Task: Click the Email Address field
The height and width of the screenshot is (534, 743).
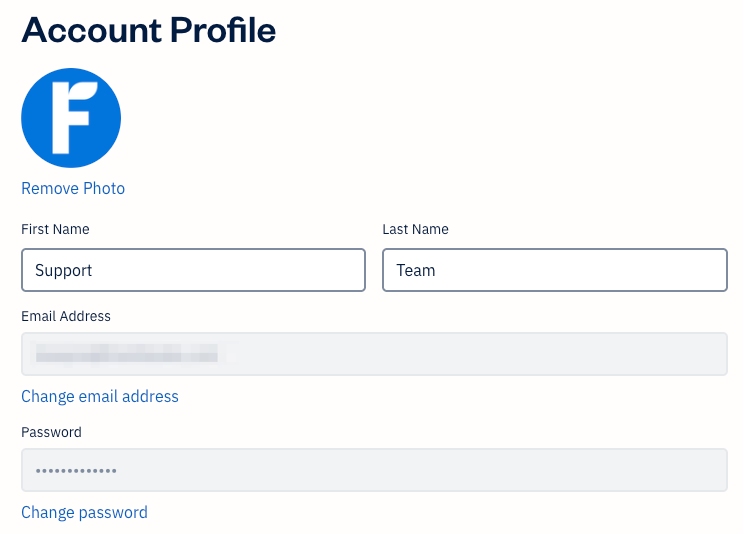Action: [x=374, y=354]
